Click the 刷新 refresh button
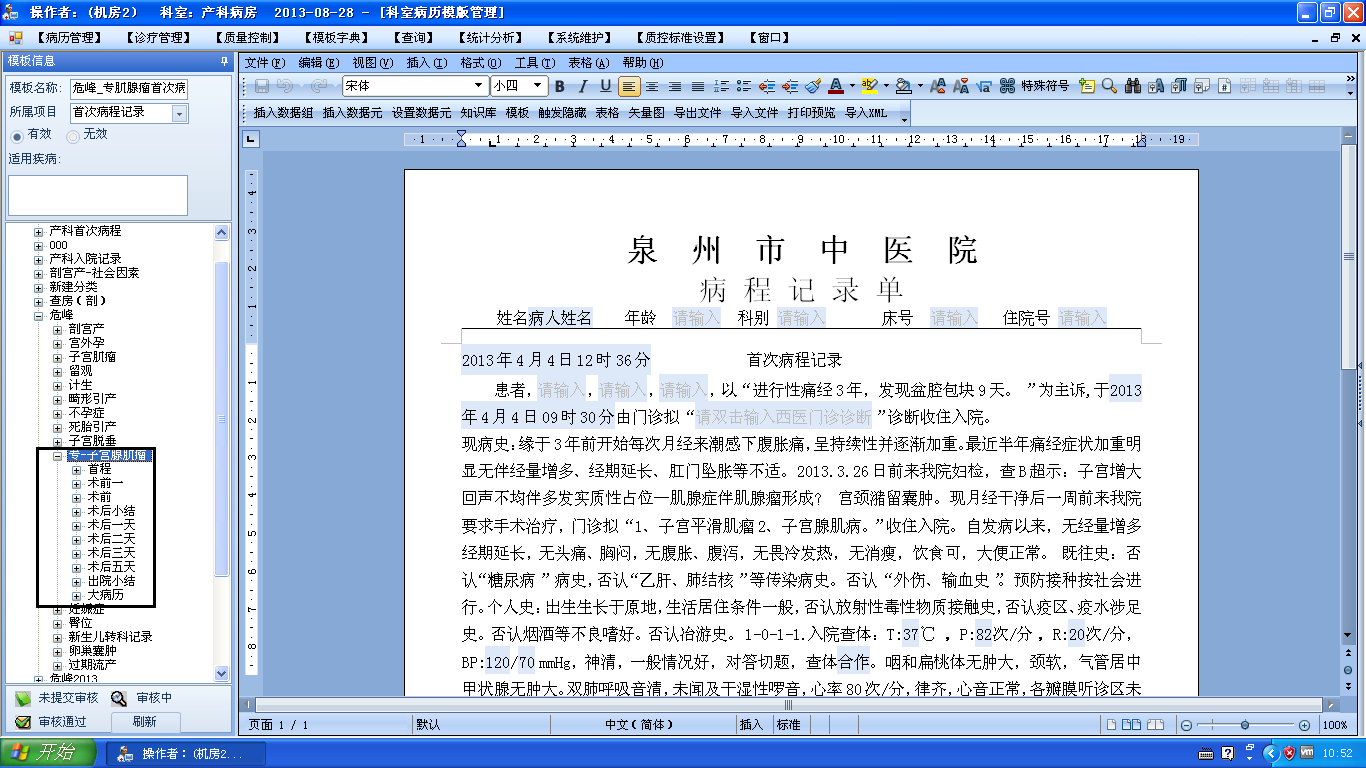The image size is (1366, 768). coord(144,722)
